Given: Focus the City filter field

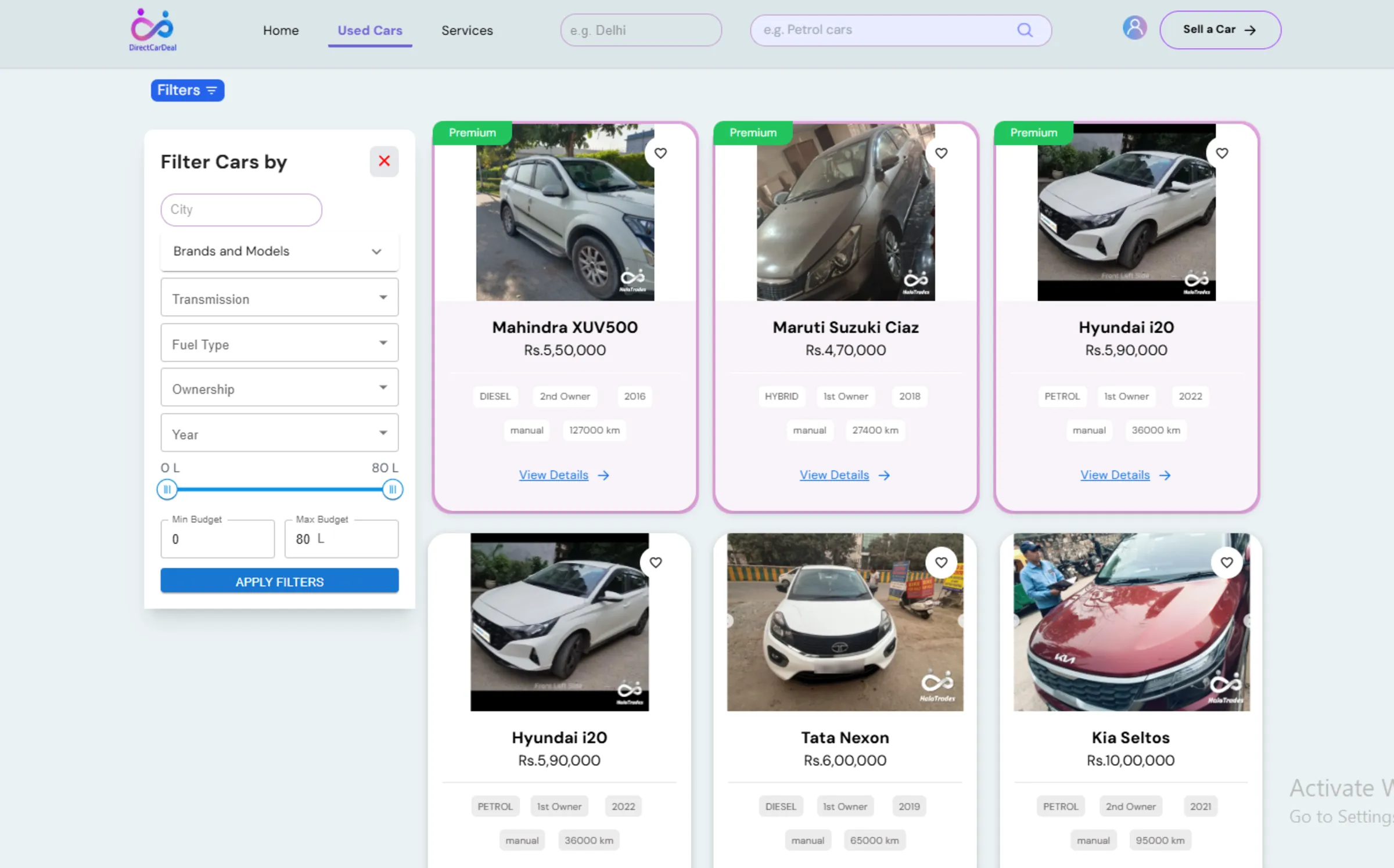Looking at the screenshot, I should (241, 210).
